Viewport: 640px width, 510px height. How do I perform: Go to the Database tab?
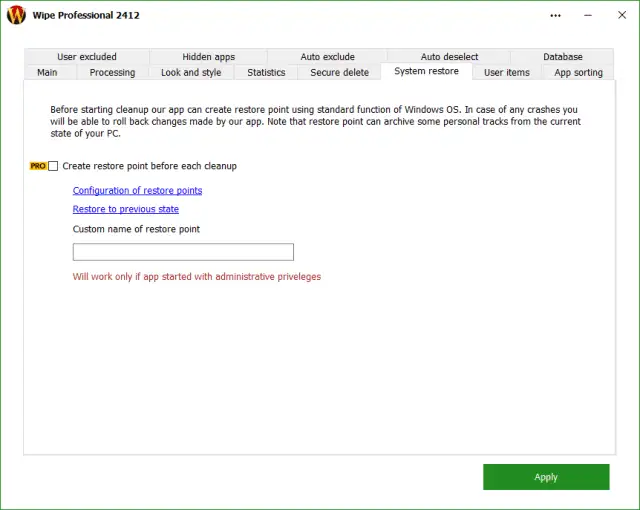pyautogui.click(x=562, y=57)
